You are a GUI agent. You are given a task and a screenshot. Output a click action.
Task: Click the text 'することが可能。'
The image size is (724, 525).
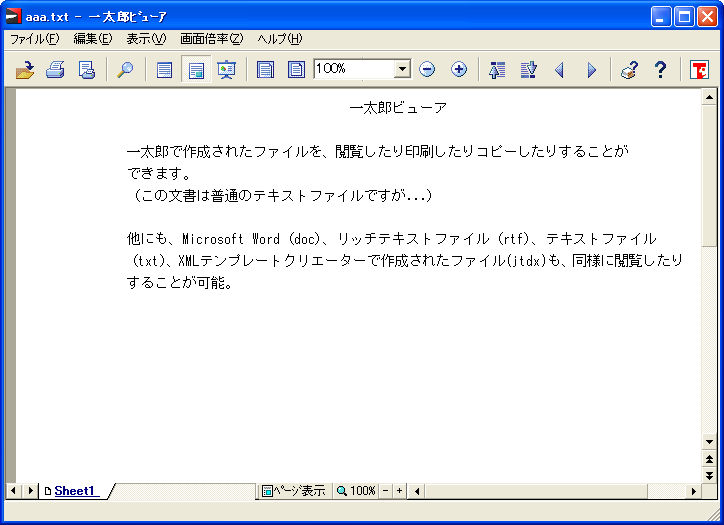[x=180, y=283]
